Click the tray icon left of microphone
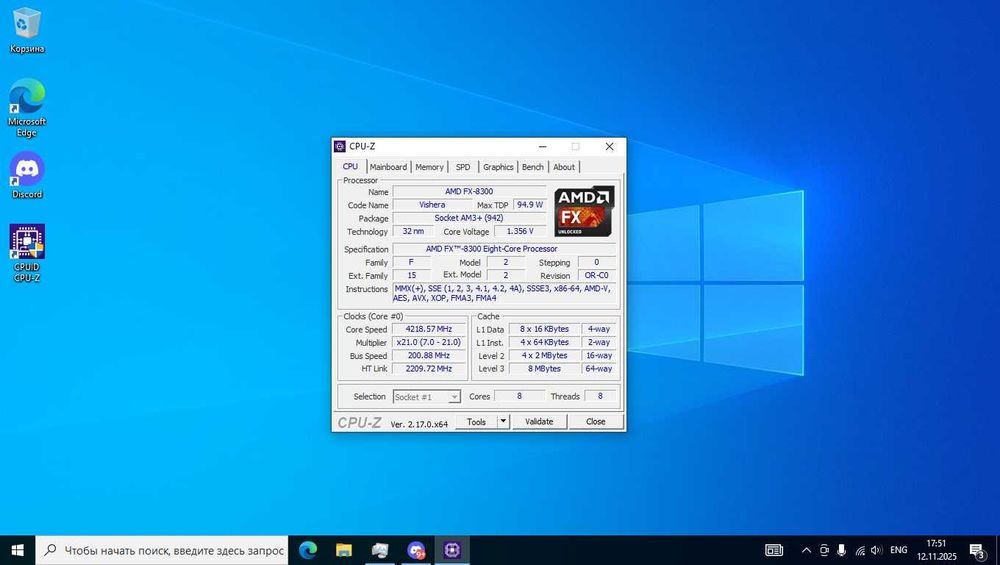 click(824, 550)
